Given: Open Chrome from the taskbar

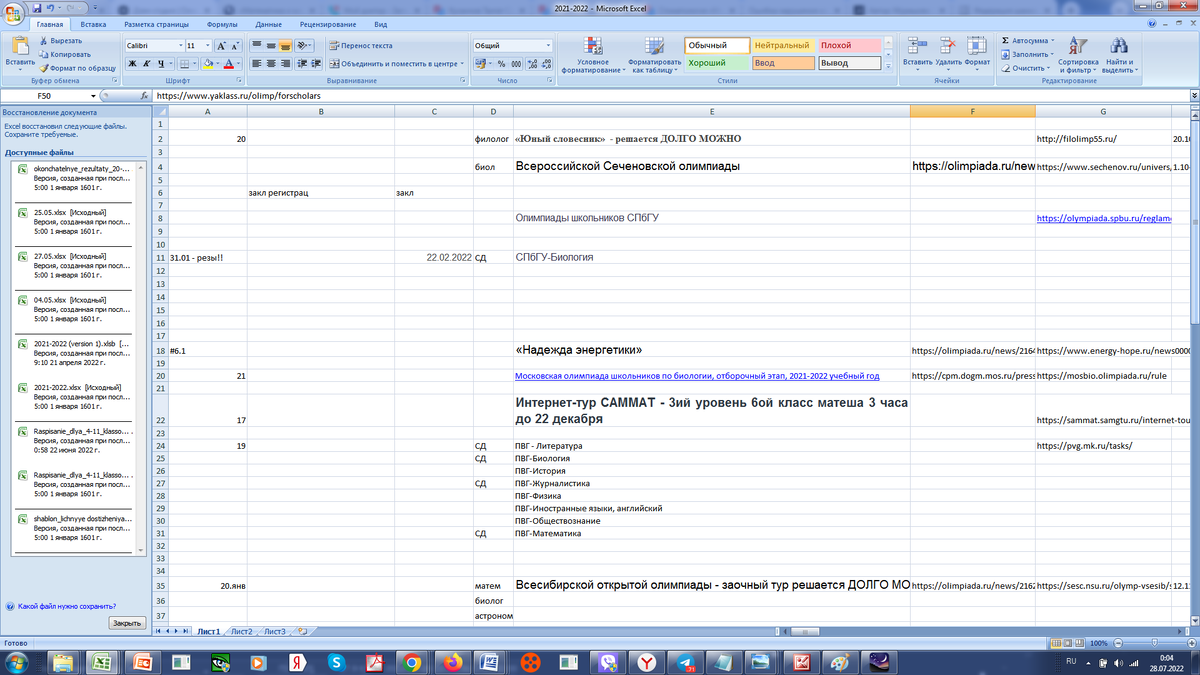Looking at the screenshot, I should 409,661.
